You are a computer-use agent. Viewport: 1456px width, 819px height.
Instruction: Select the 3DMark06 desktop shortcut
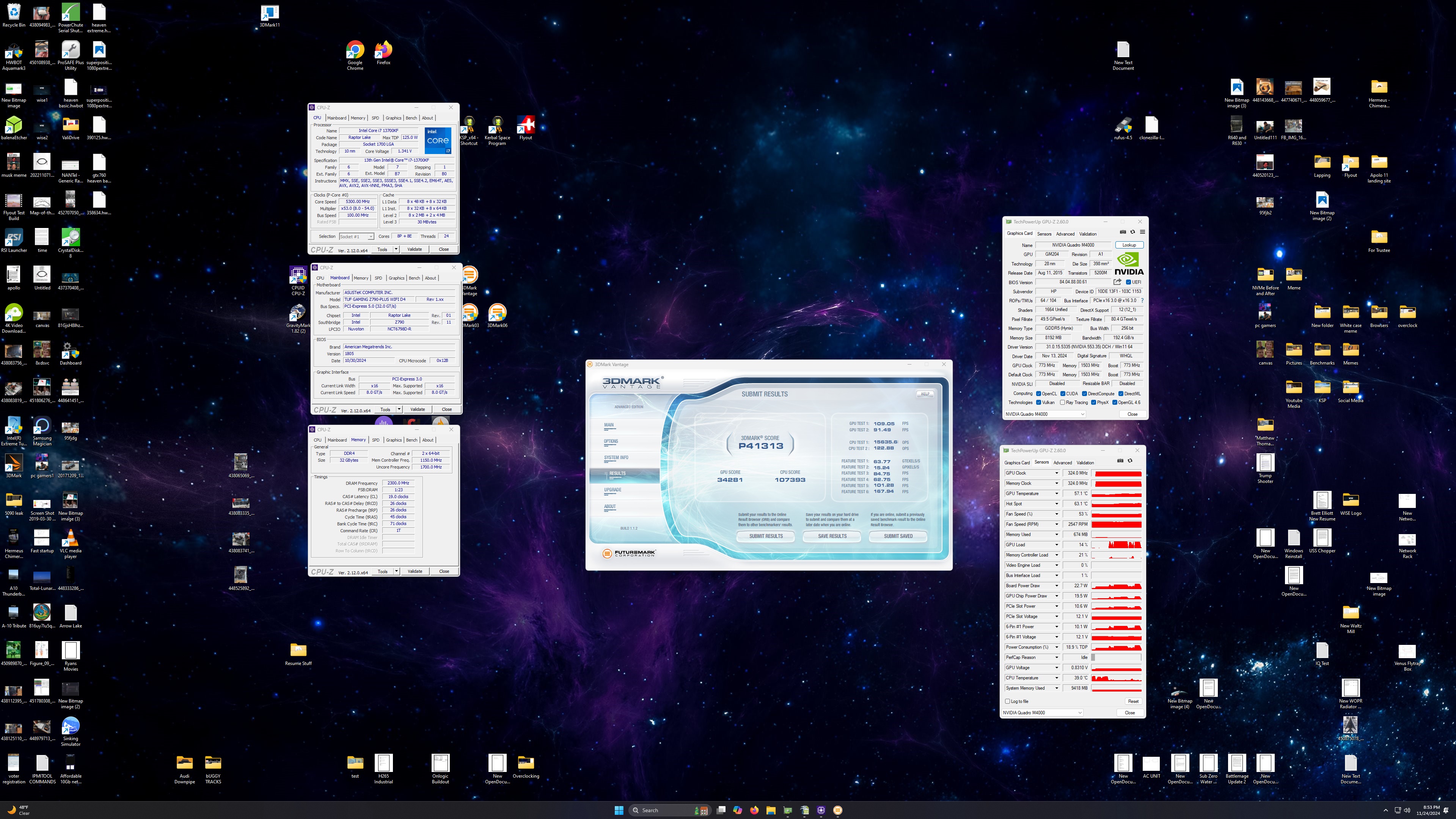coord(497,316)
